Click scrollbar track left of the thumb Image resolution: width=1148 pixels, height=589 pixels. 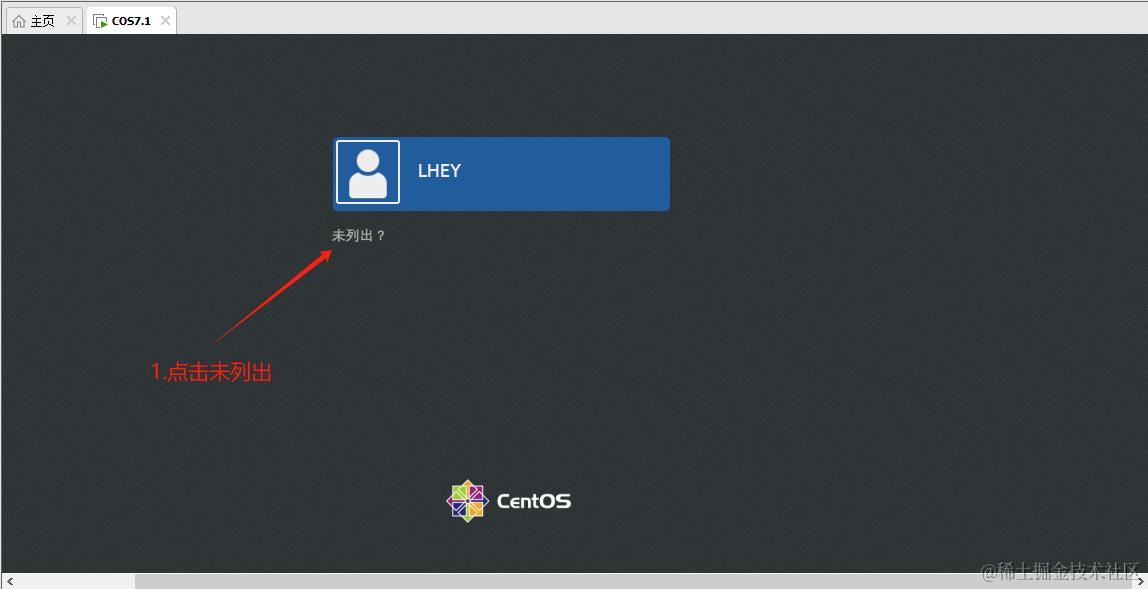pyautogui.click(x=75, y=581)
